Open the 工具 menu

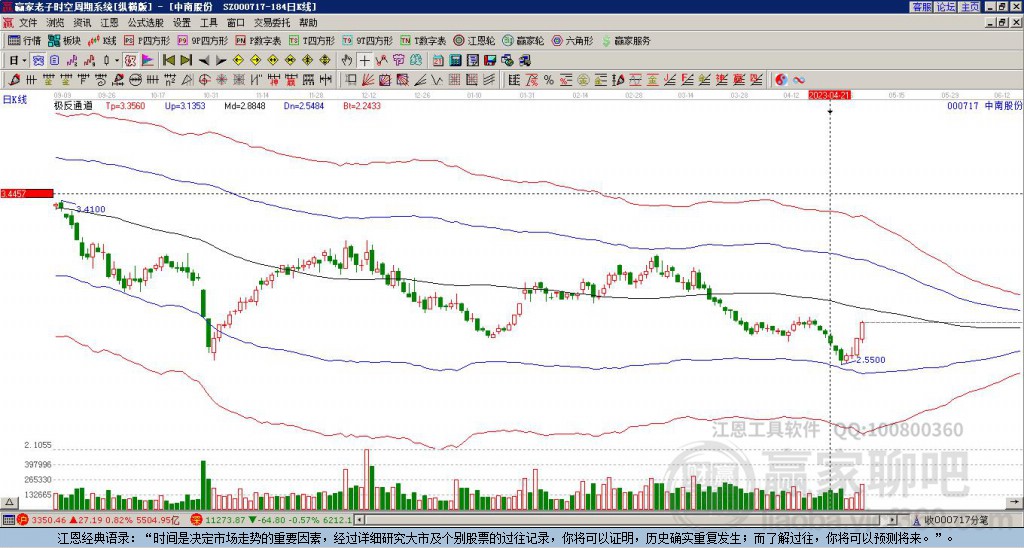[x=209, y=23]
